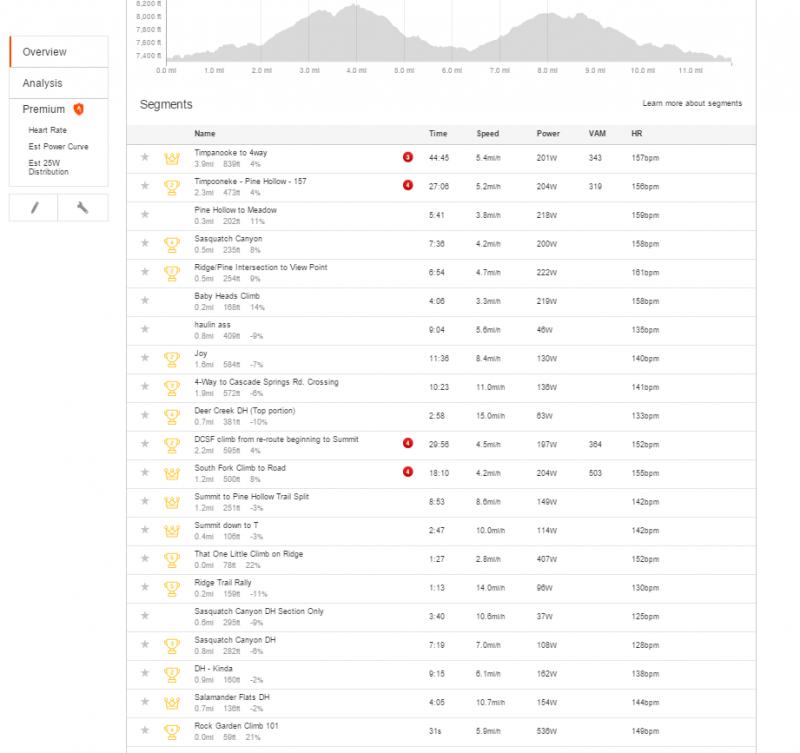
Task: Click the Segments heading
Action: click(x=166, y=104)
